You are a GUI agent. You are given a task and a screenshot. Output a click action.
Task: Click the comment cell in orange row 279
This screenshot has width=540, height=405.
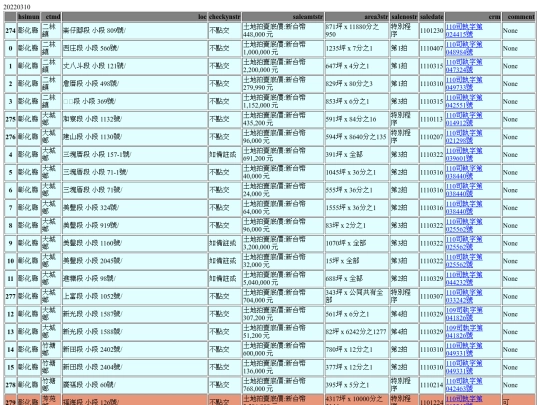519,401
